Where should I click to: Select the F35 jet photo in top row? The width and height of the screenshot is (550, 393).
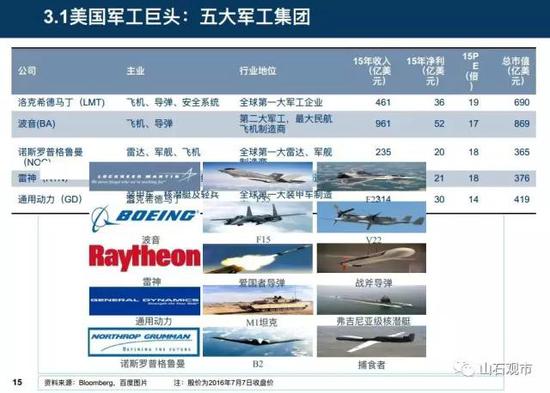click(x=258, y=176)
